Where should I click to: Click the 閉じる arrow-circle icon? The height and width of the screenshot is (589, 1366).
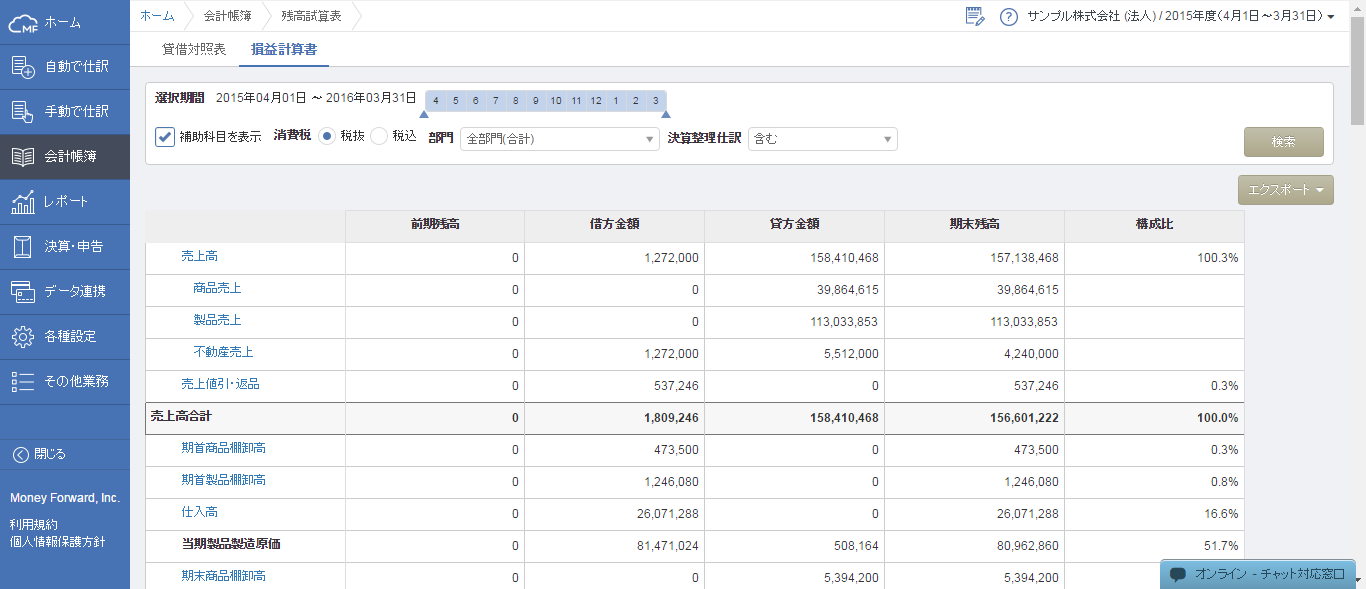[x=20, y=454]
